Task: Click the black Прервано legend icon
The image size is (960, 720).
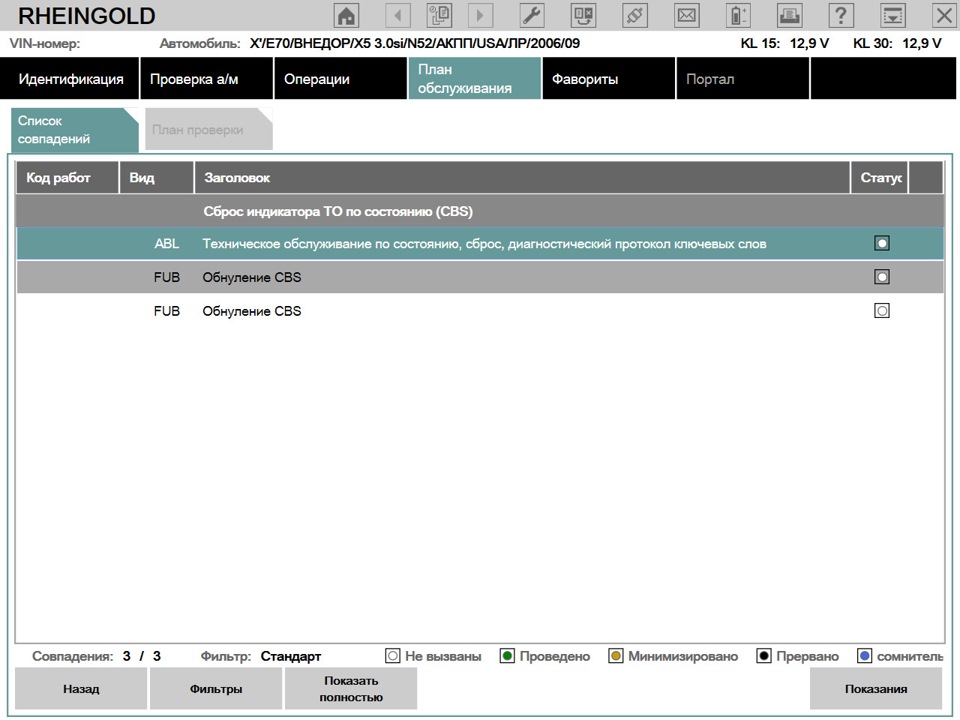Action: (x=763, y=656)
